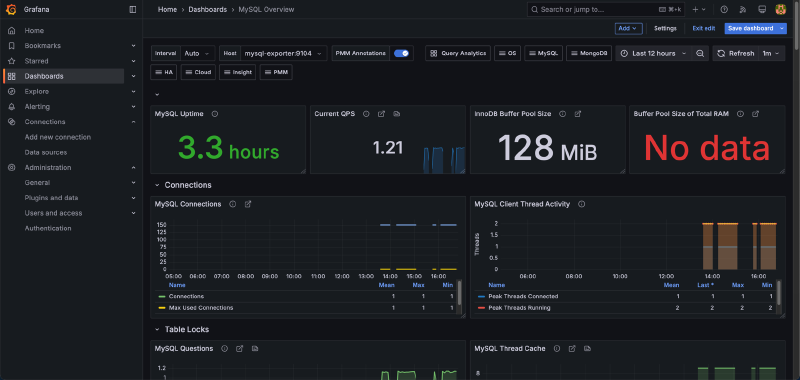The width and height of the screenshot is (800, 380).
Task: Sort legend by Mean in MySQL Connections
Action: point(387,285)
